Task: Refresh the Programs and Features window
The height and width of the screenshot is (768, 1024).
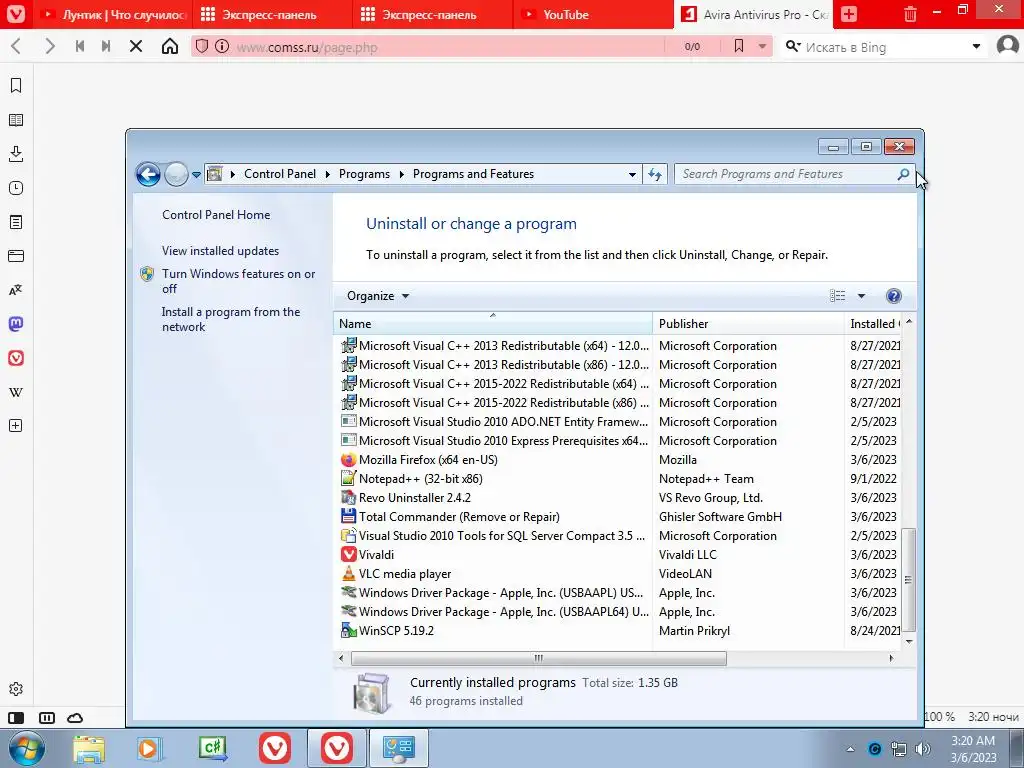Action: click(654, 174)
